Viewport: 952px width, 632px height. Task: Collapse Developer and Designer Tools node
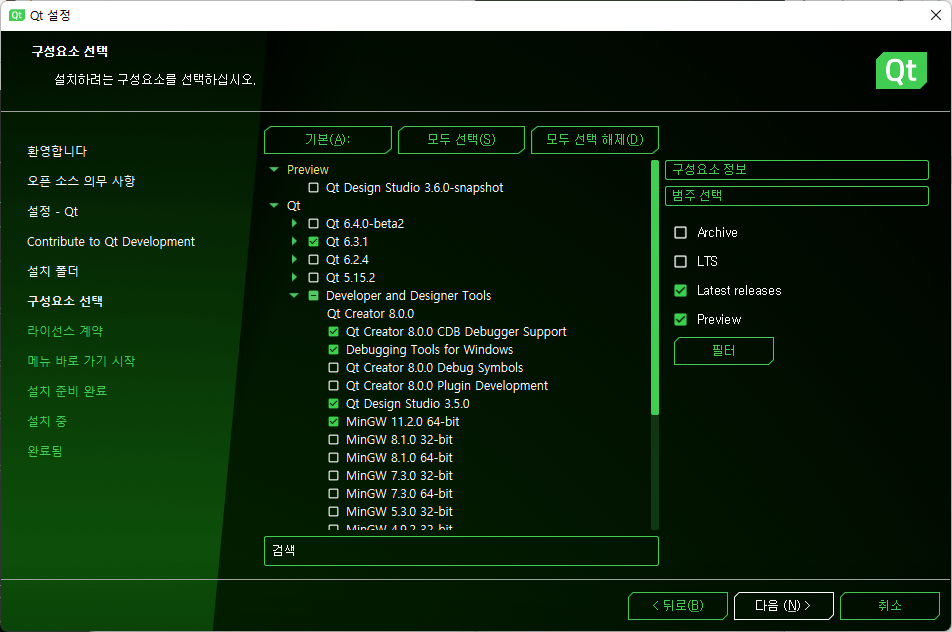294,296
